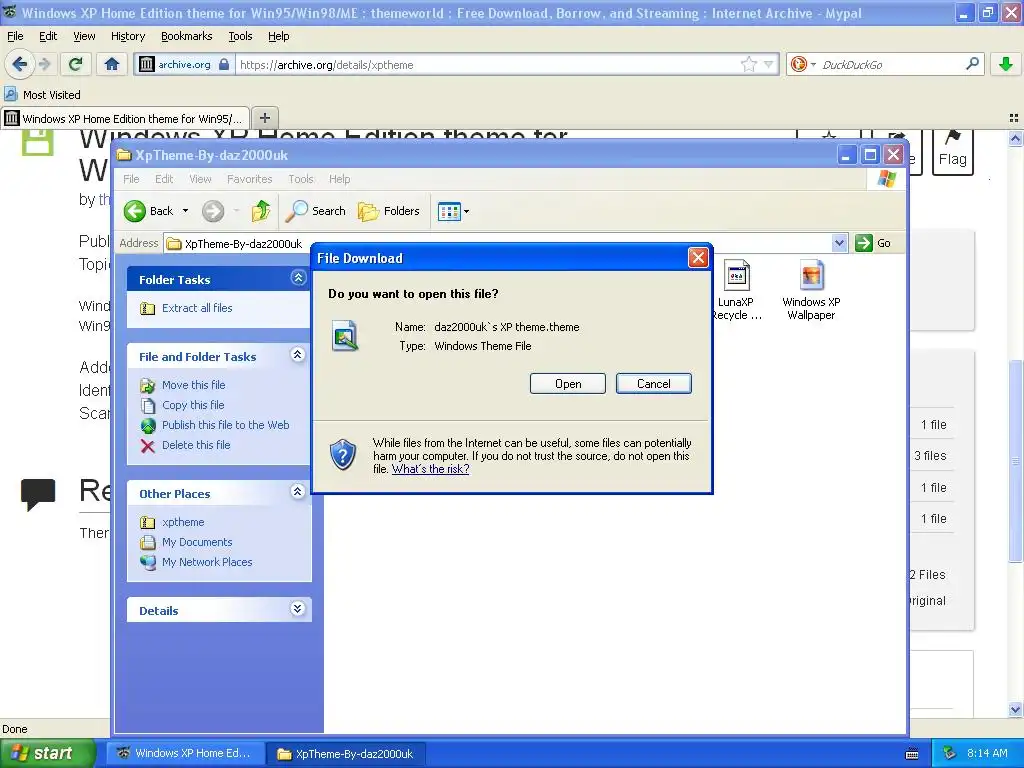The height and width of the screenshot is (768, 1024).
Task: Switch to Mypal browser taskbar button
Action: (185, 753)
